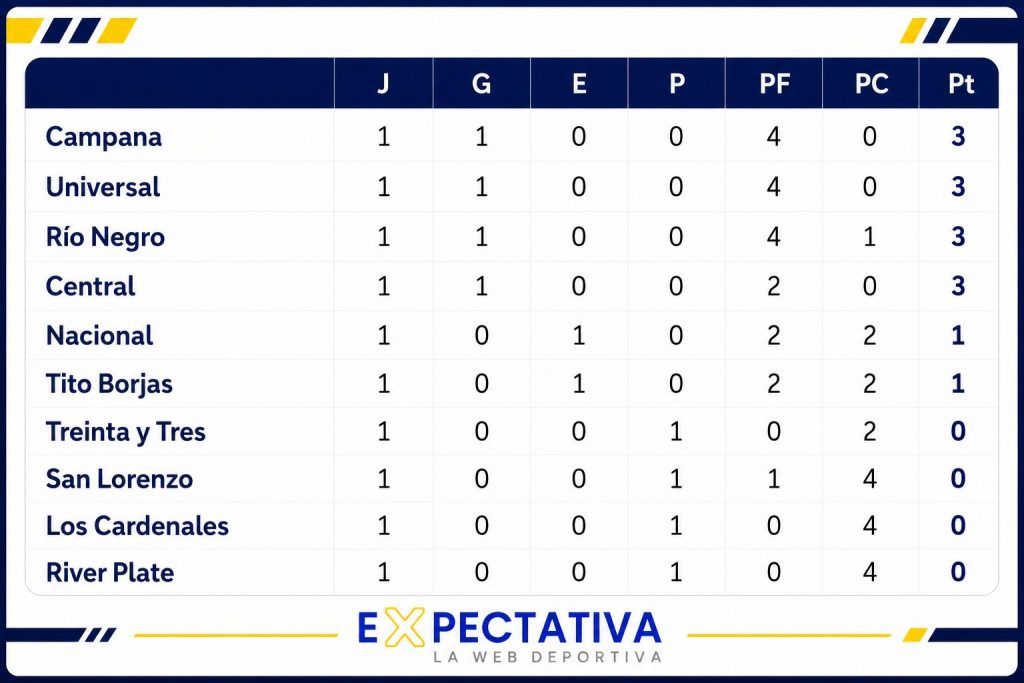Image resolution: width=1024 pixels, height=683 pixels.
Task: Click the Pt column header
Action: click(x=961, y=84)
